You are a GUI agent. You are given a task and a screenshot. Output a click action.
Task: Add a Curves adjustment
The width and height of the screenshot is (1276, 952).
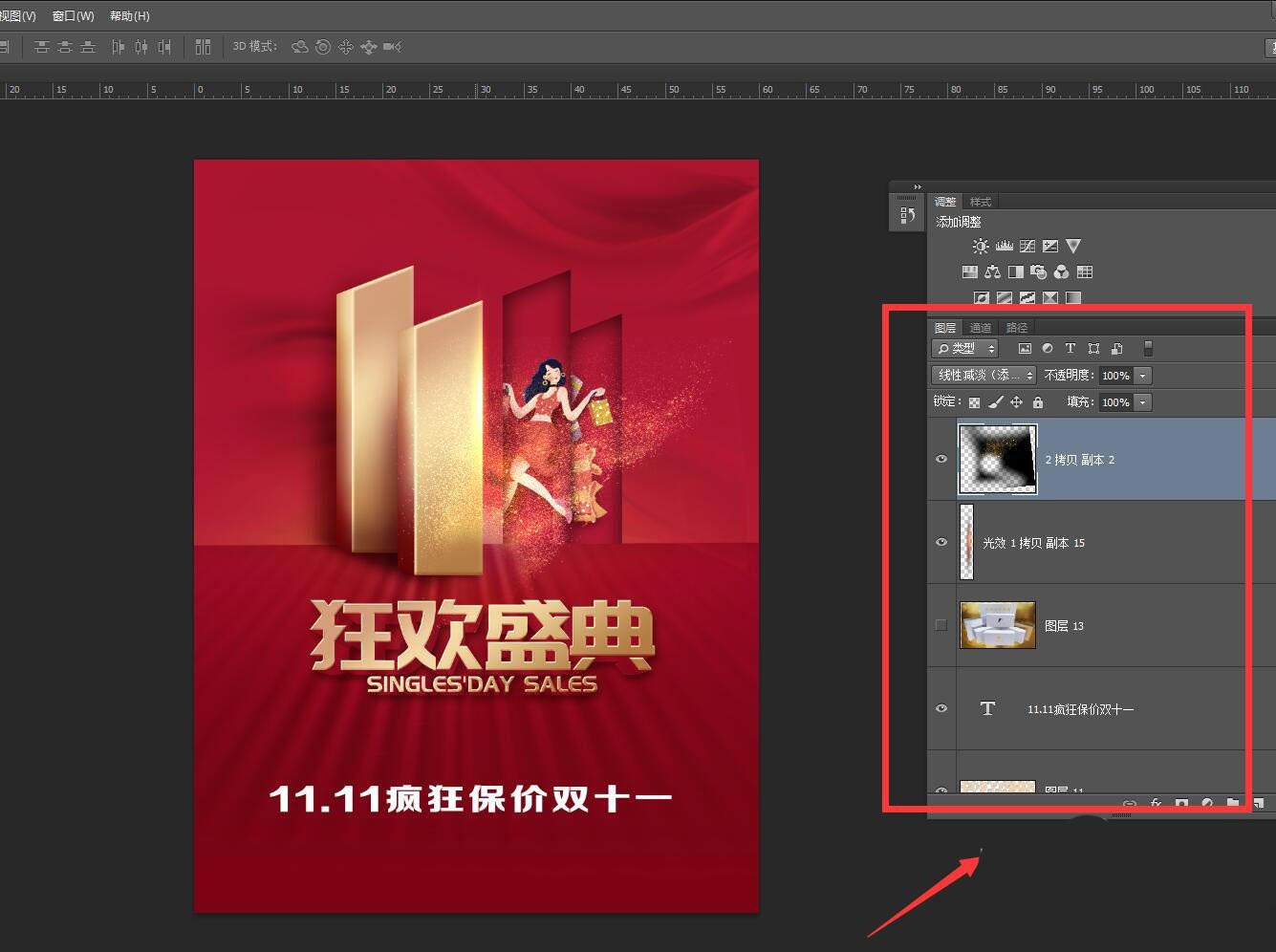(1027, 247)
